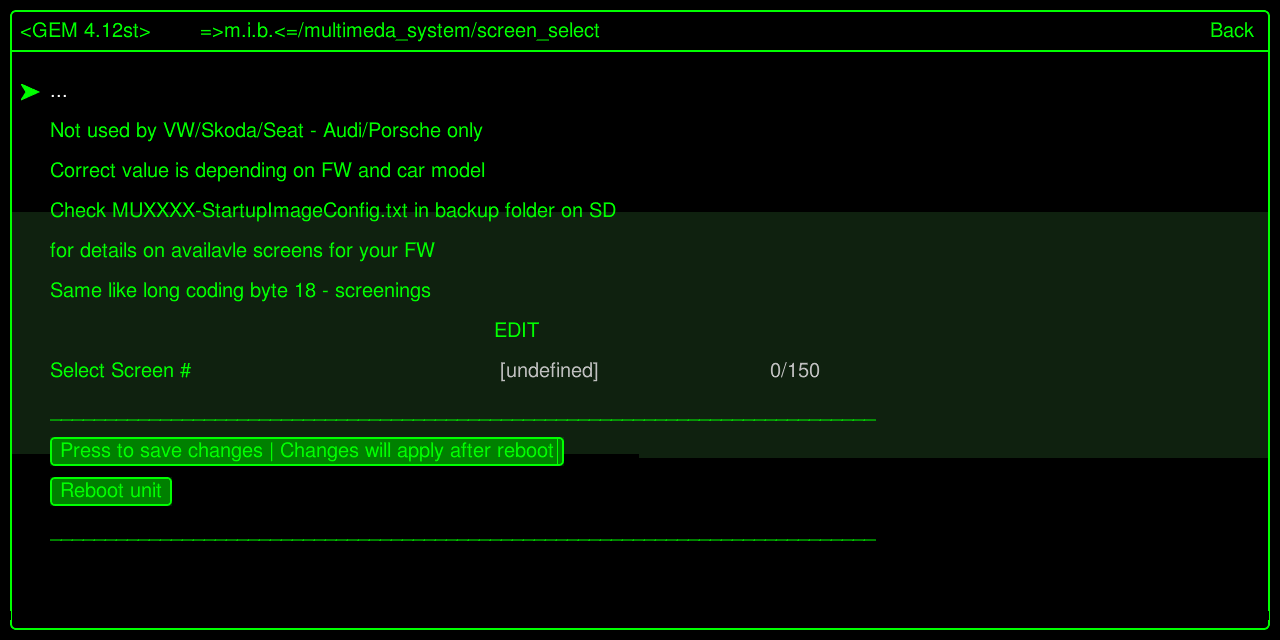Select the "Select Screen #" entry
The width and height of the screenshot is (1280, 640).
120,371
